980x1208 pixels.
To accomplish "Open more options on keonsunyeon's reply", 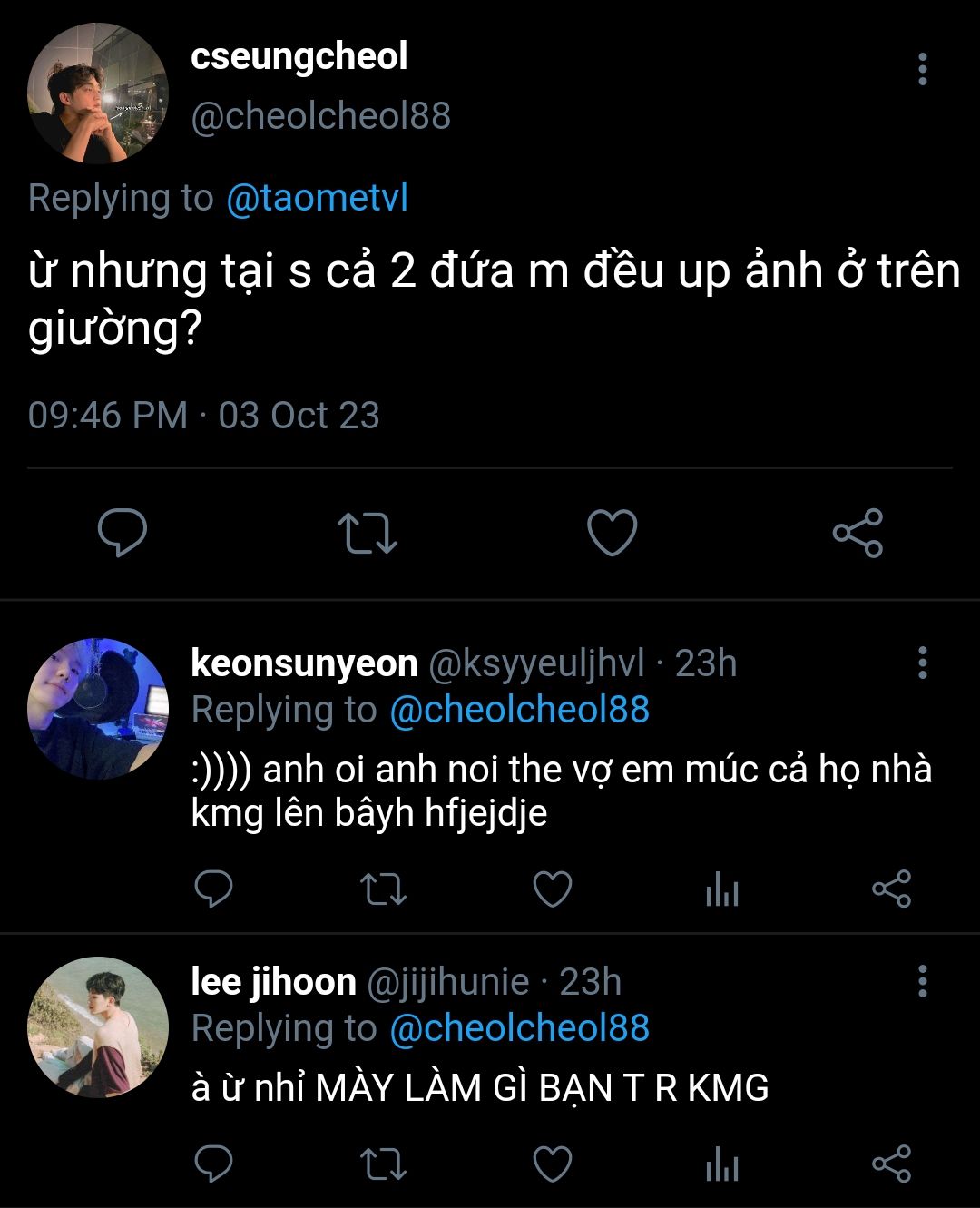I will point(922,663).
